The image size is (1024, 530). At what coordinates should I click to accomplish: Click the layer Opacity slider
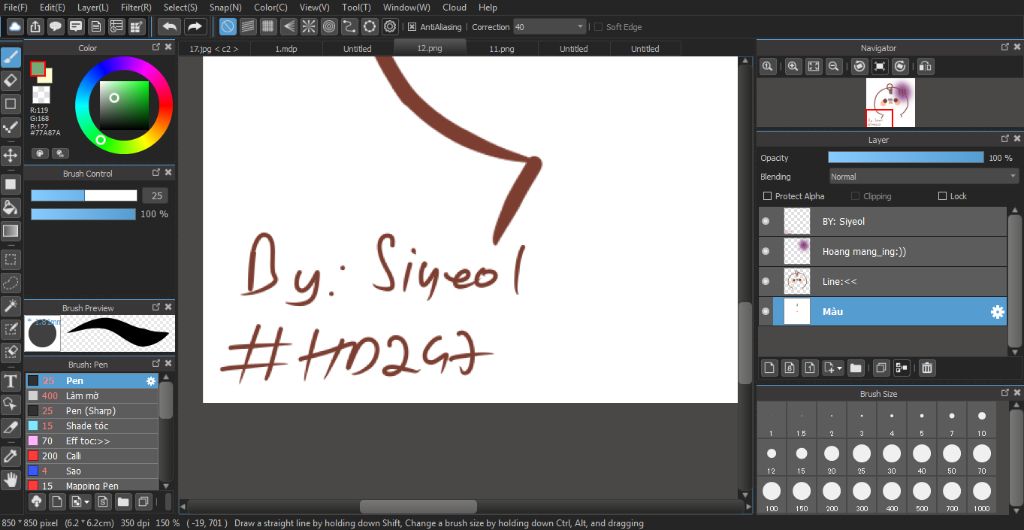point(905,157)
